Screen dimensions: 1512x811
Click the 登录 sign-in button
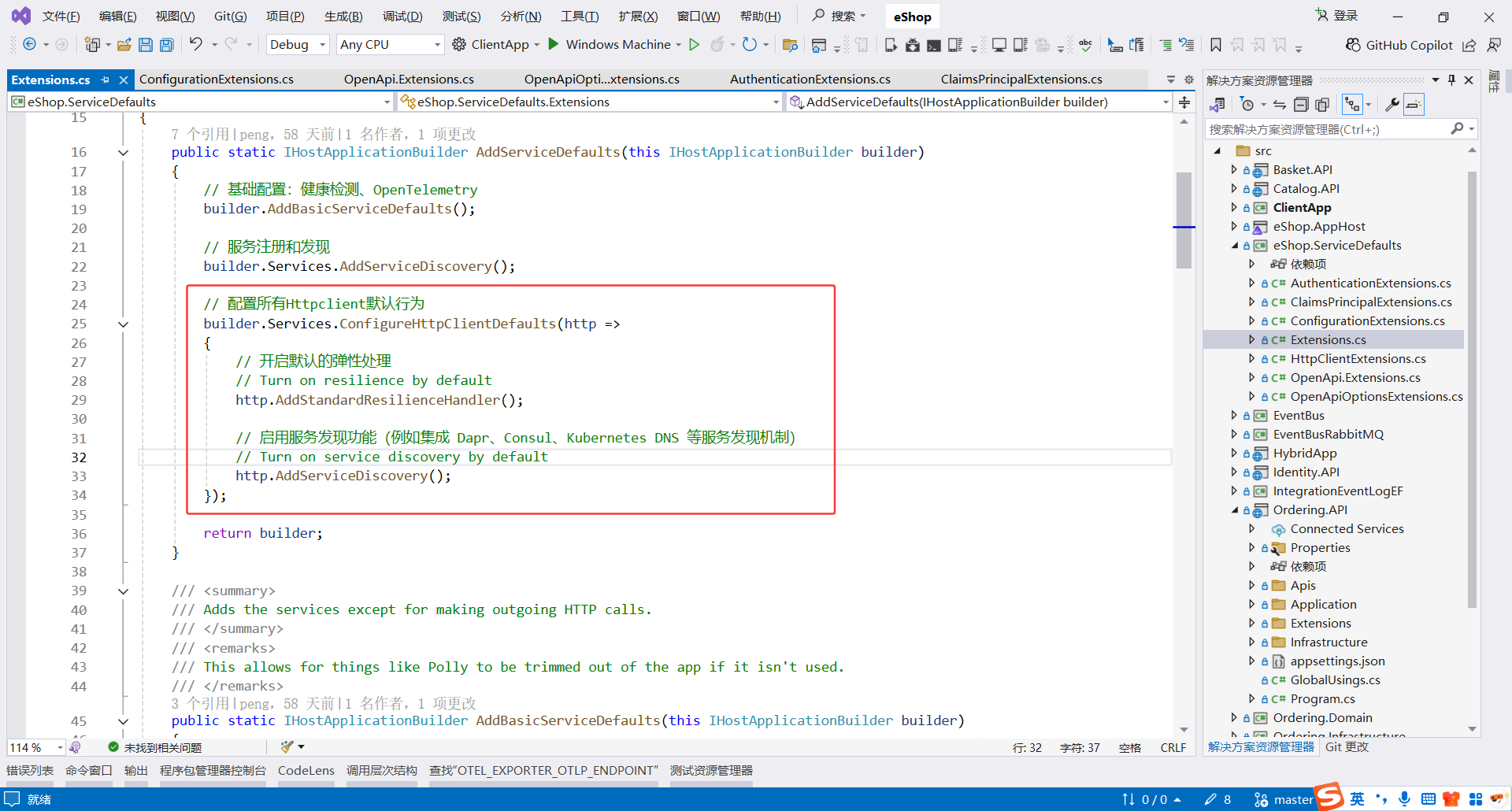point(1336,16)
